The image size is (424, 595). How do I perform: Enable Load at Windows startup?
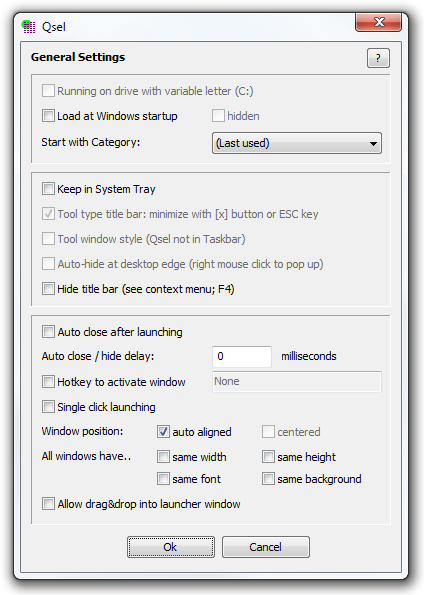[x=48, y=115]
